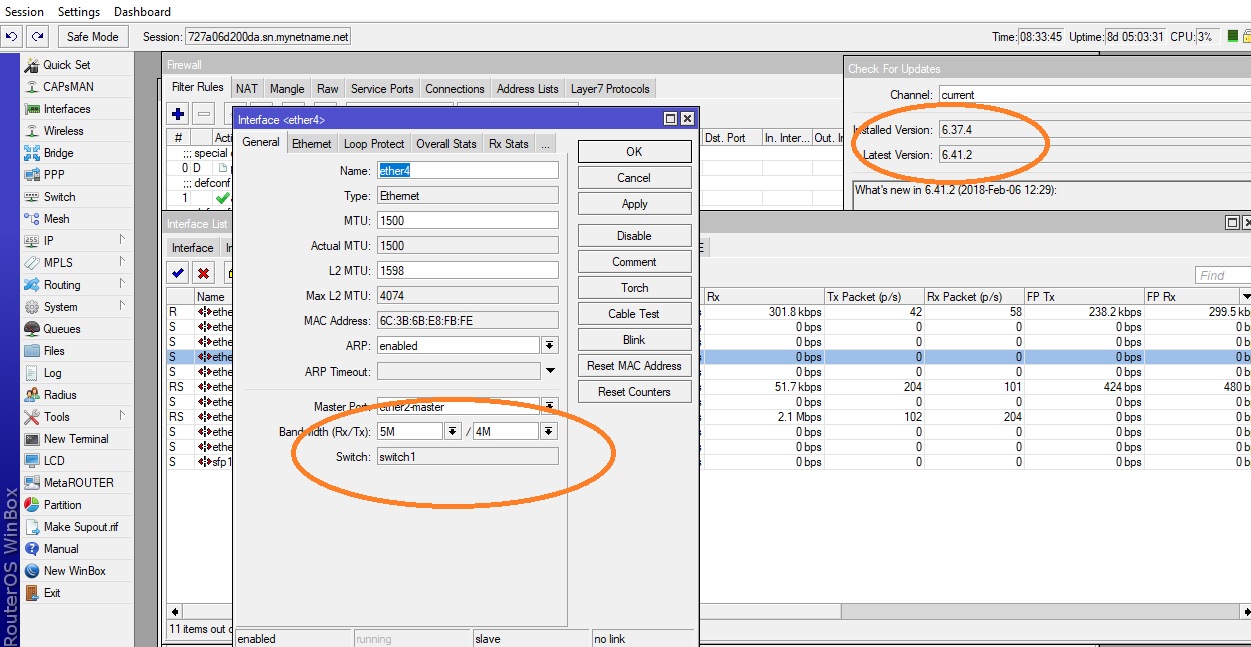
Task: Open the Queues sidebar item
Action: pos(62,329)
